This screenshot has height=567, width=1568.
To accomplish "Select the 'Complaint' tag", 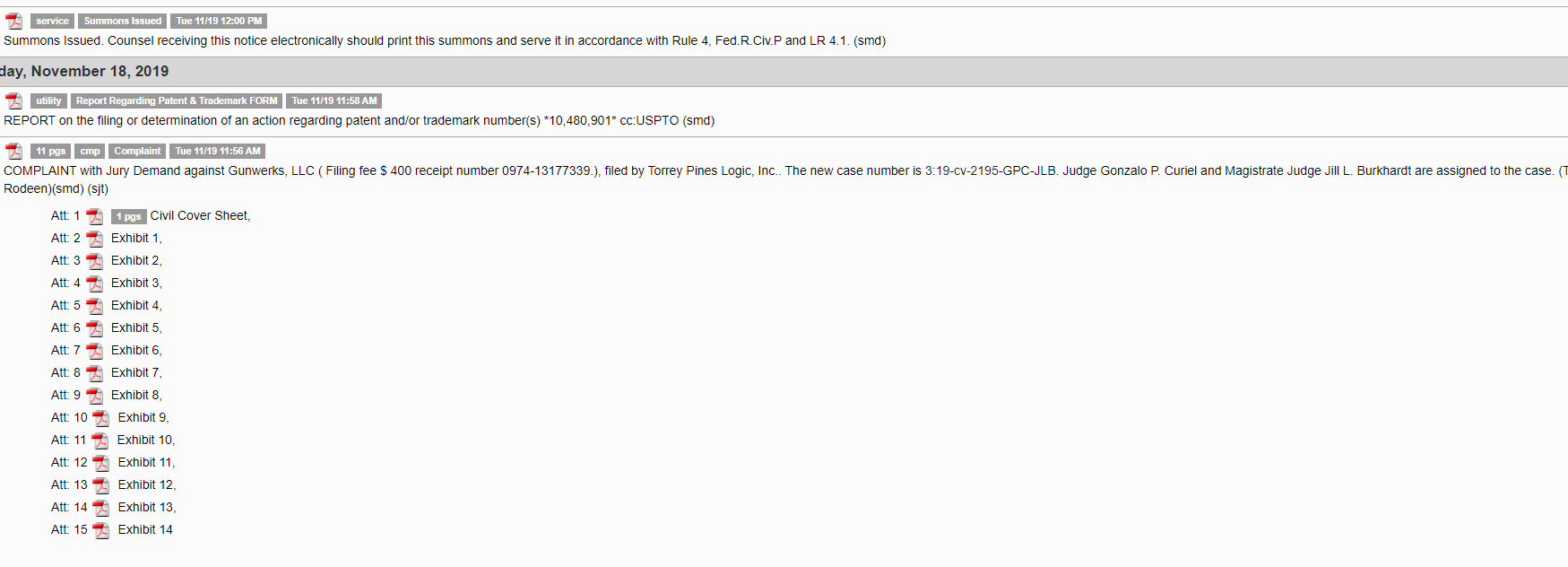I will (x=137, y=151).
